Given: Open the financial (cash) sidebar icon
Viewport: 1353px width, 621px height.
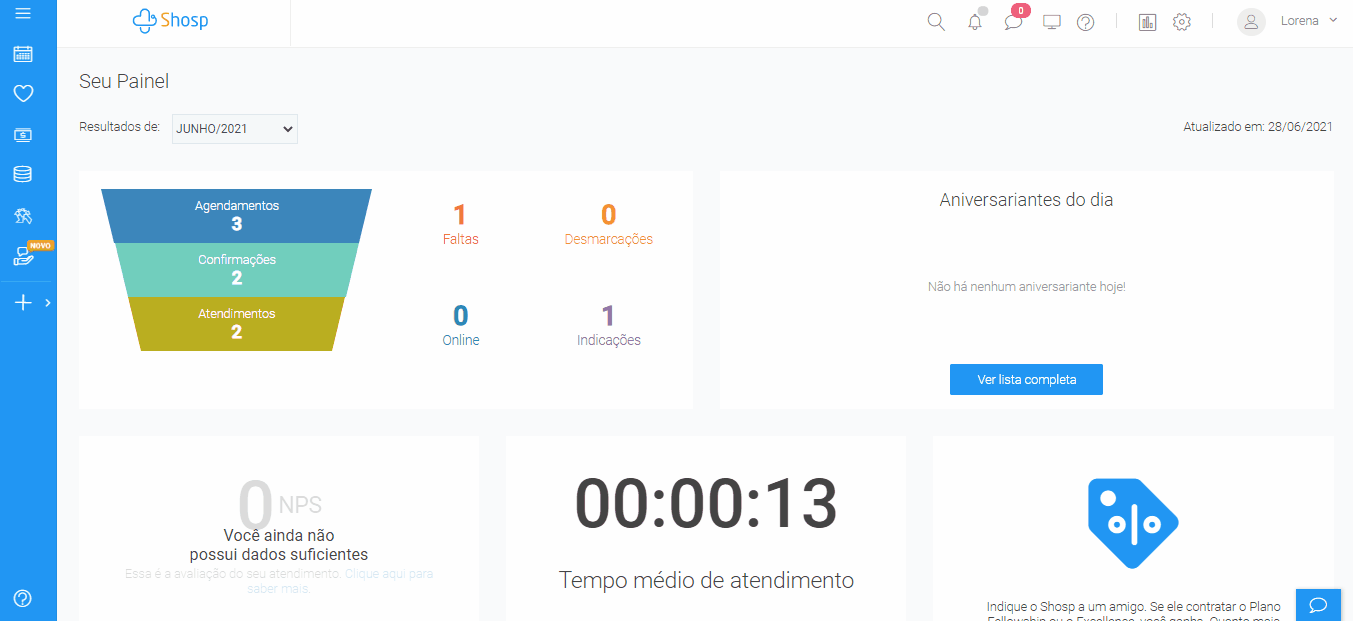Looking at the screenshot, I should click(x=22, y=134).
